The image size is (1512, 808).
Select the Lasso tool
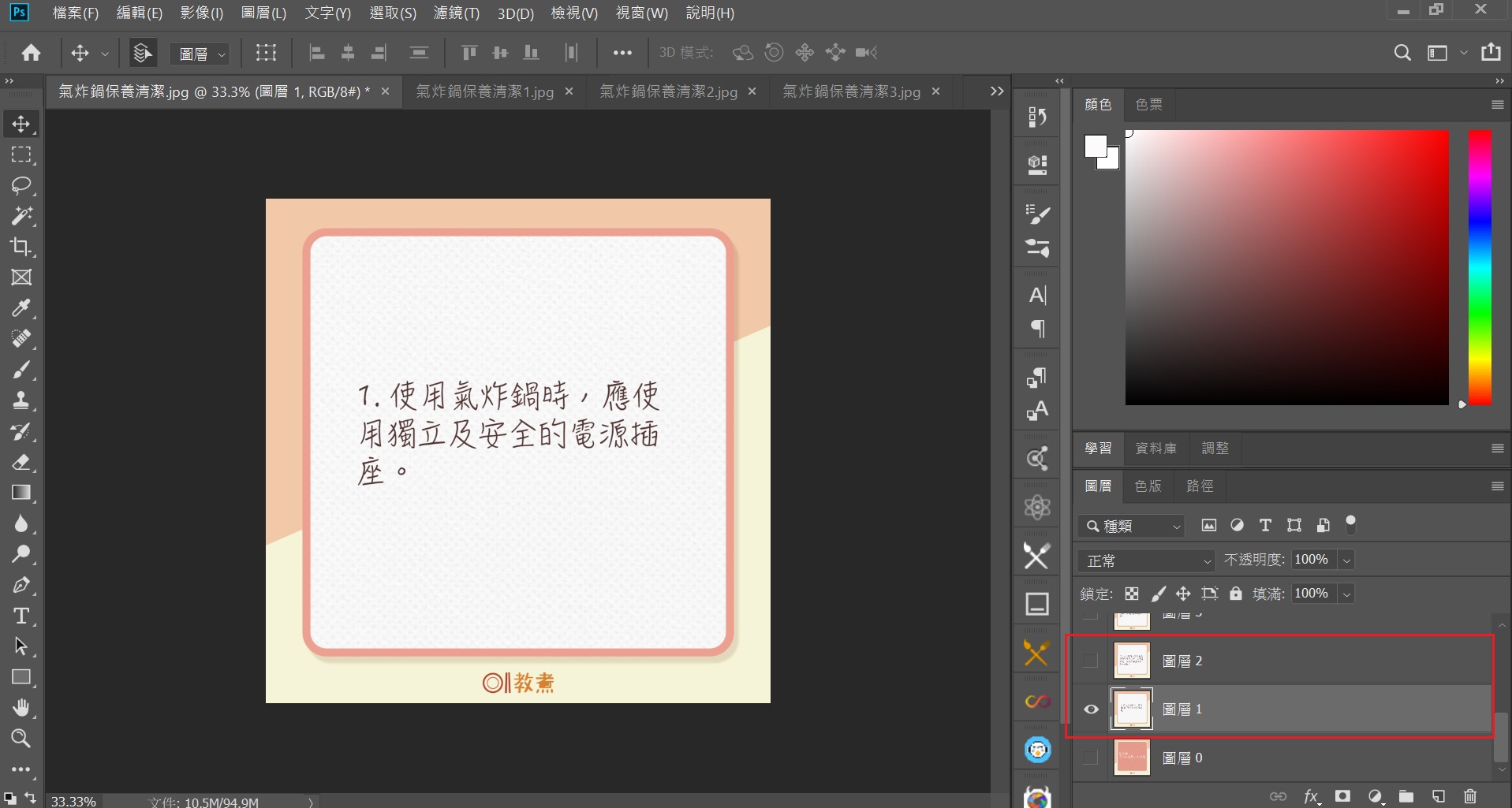coord(21,185)
